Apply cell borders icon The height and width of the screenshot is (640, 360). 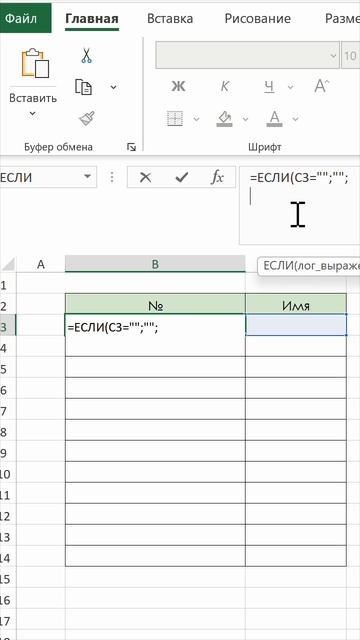pos(175,119)
